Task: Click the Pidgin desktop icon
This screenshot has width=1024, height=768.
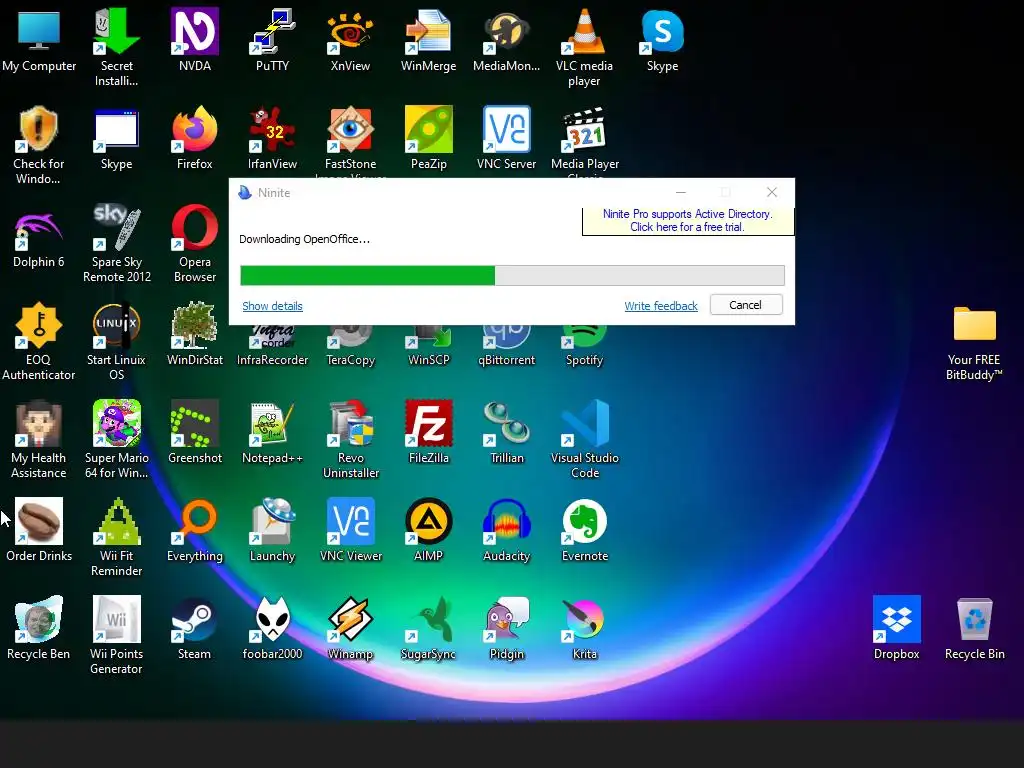Action: coord(506,619)
